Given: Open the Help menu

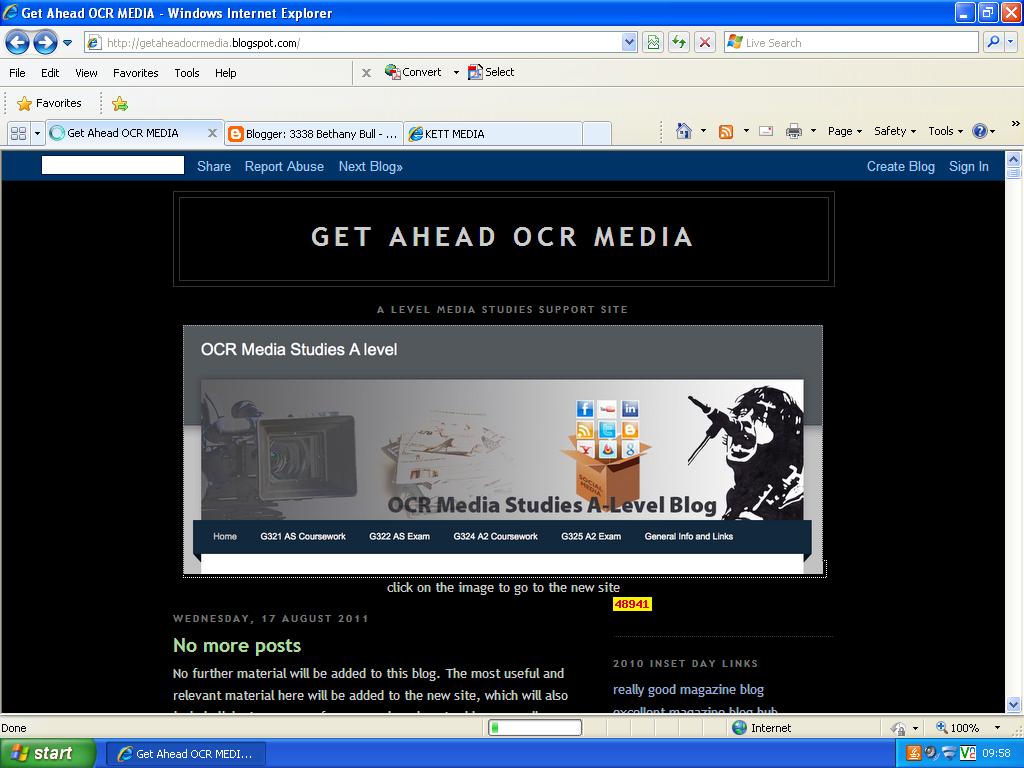Looking at the screenshot, I should tap(226, 73).
